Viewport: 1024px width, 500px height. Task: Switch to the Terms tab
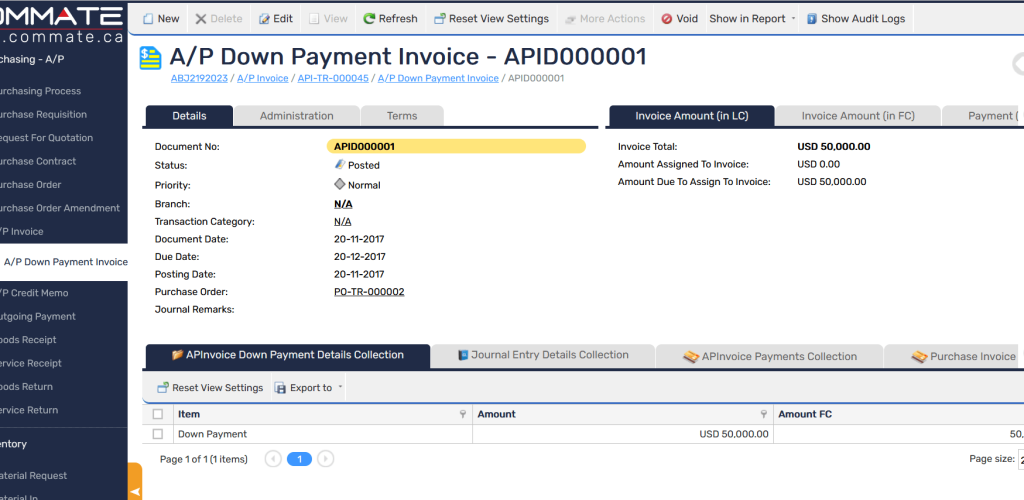[x=402, y=116]
